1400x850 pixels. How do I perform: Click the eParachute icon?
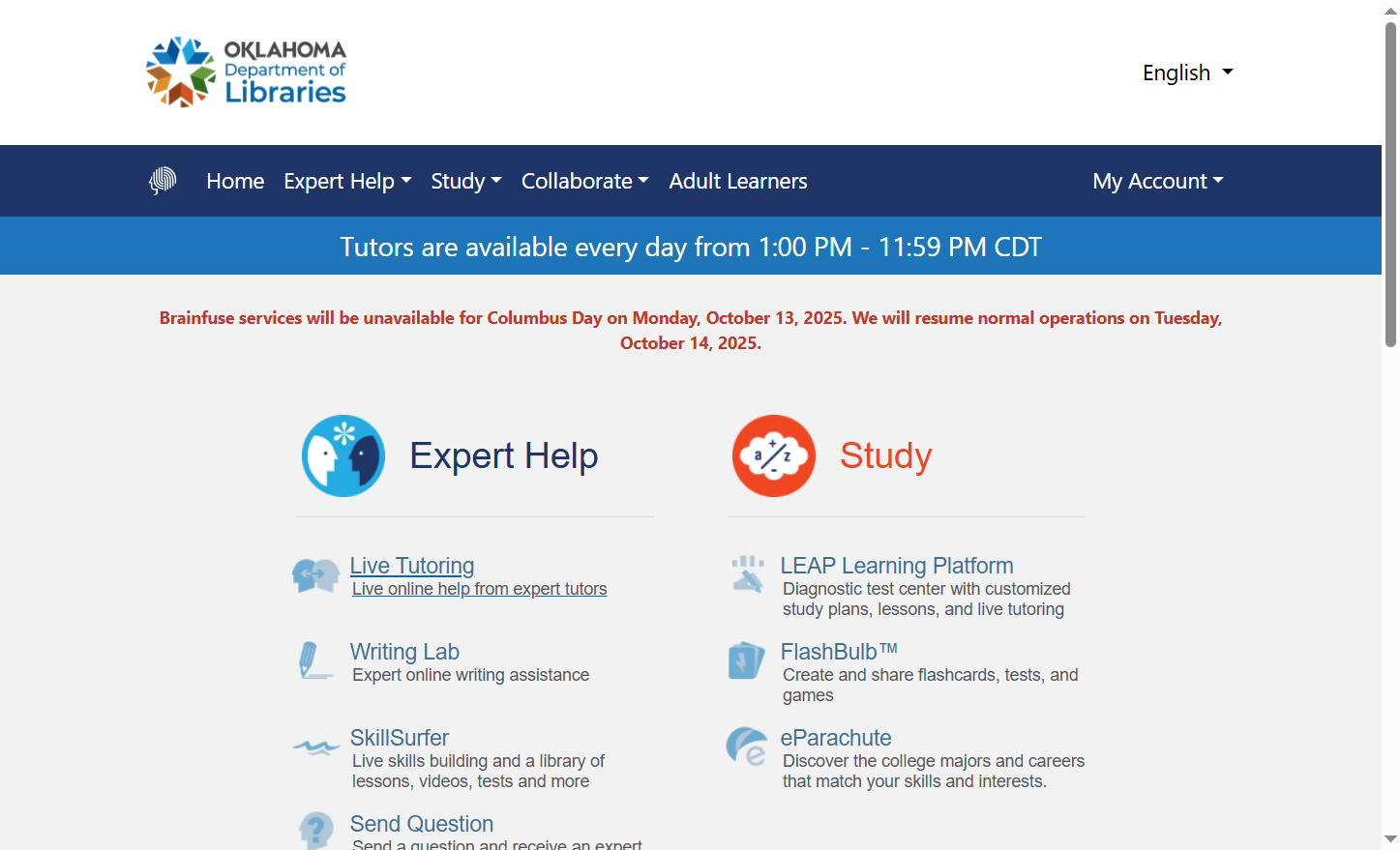[747, 747]
